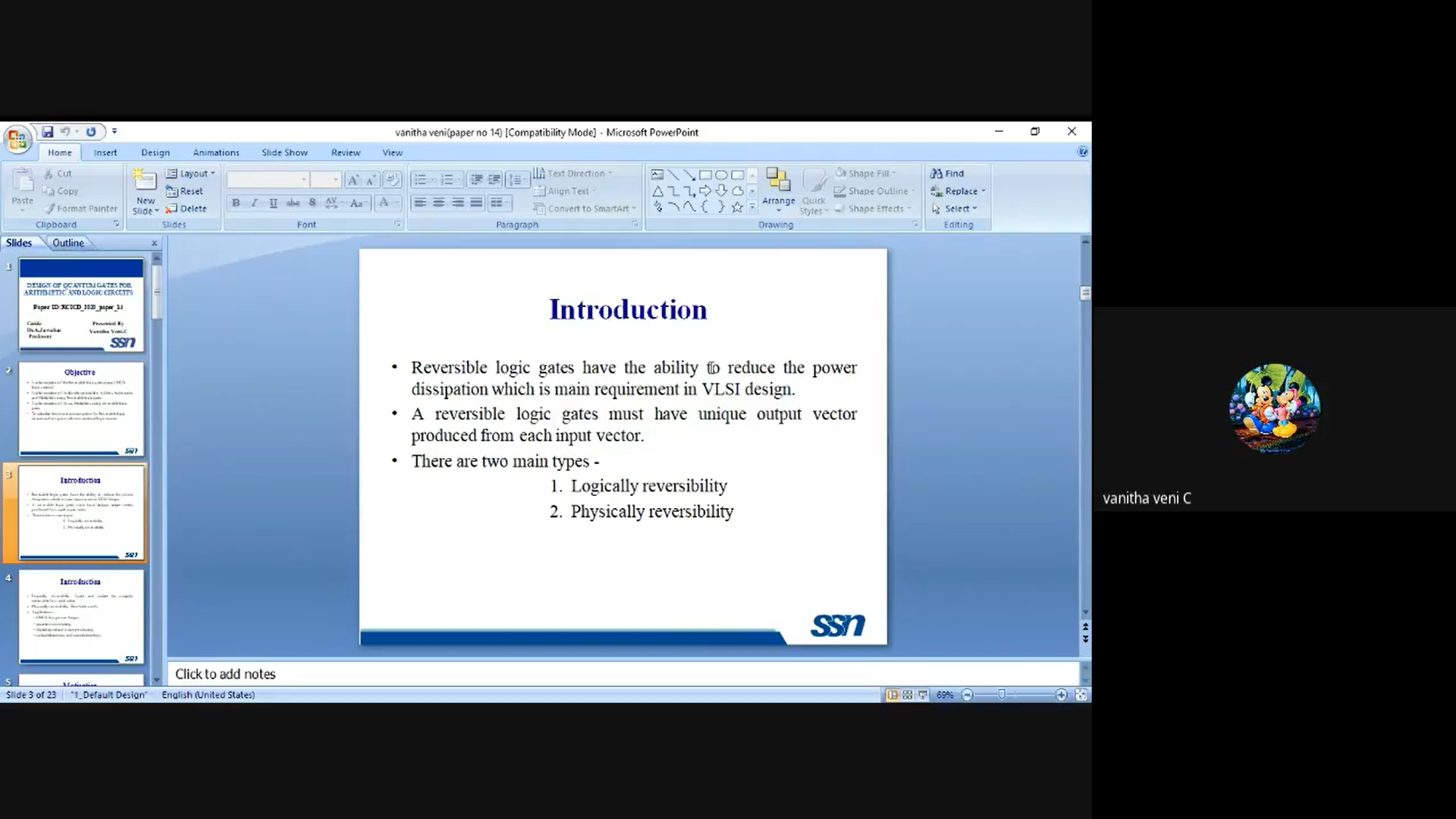Click the Save icon in quick access toolbar

click(47, 132)
